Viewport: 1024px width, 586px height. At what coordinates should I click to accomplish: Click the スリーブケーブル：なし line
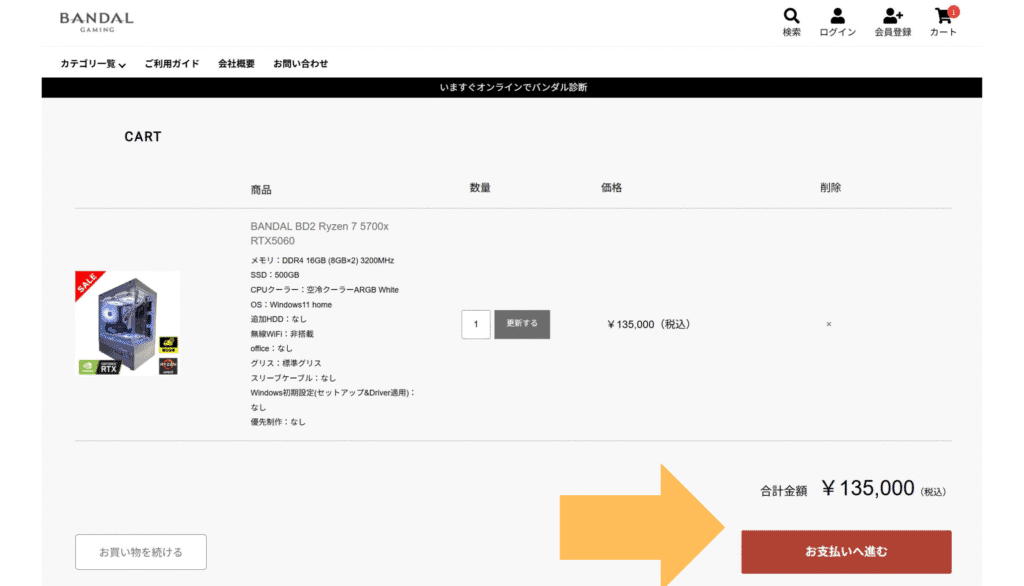[x=293, y=378]
